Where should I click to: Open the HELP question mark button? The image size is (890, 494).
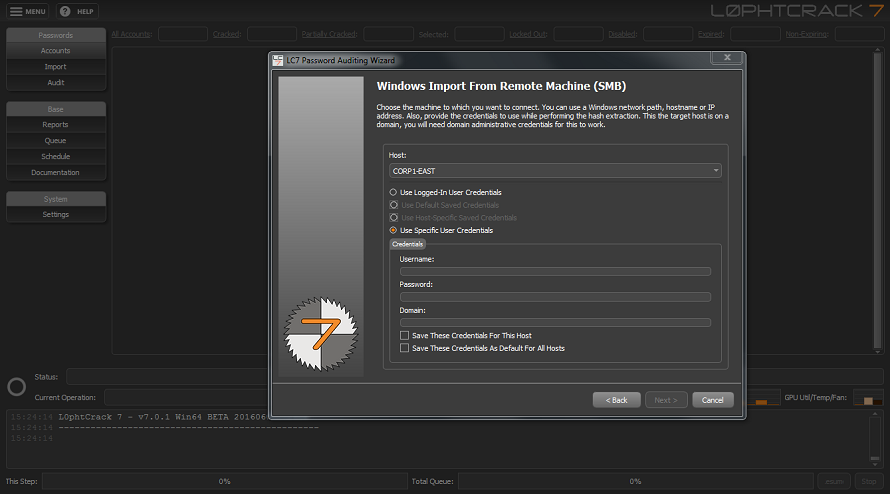(x=77, y=11)
